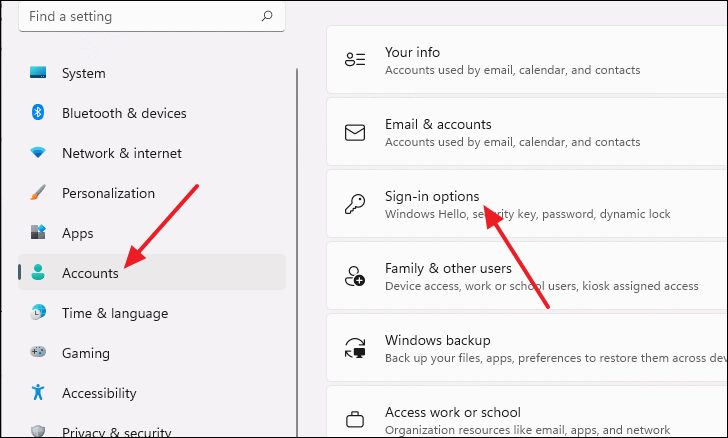Click the Accounts person icon
The height and width of the screenshot is (438, 728).
click(38, 272)
